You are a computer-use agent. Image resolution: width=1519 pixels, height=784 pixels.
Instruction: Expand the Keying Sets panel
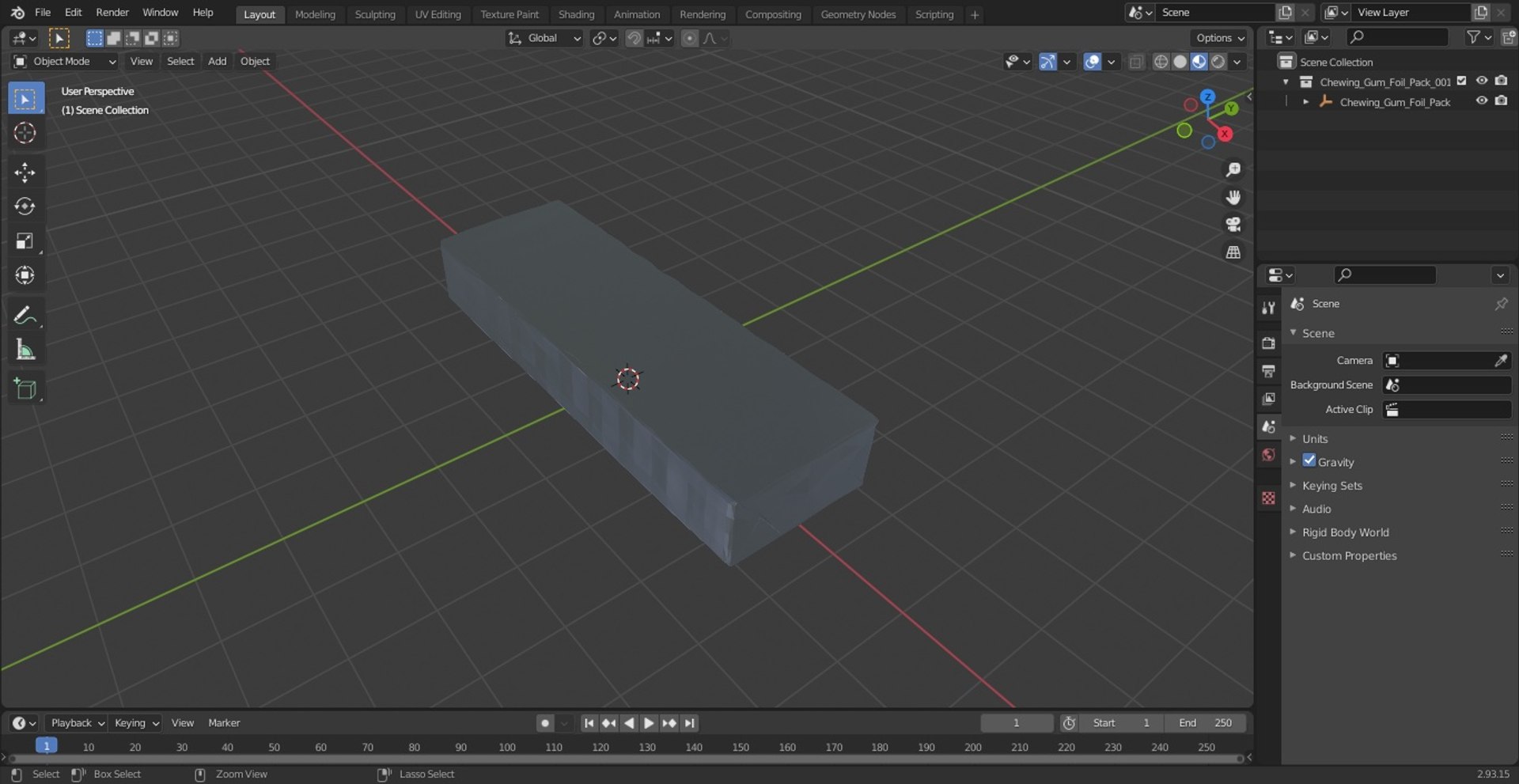point(1331,485)
